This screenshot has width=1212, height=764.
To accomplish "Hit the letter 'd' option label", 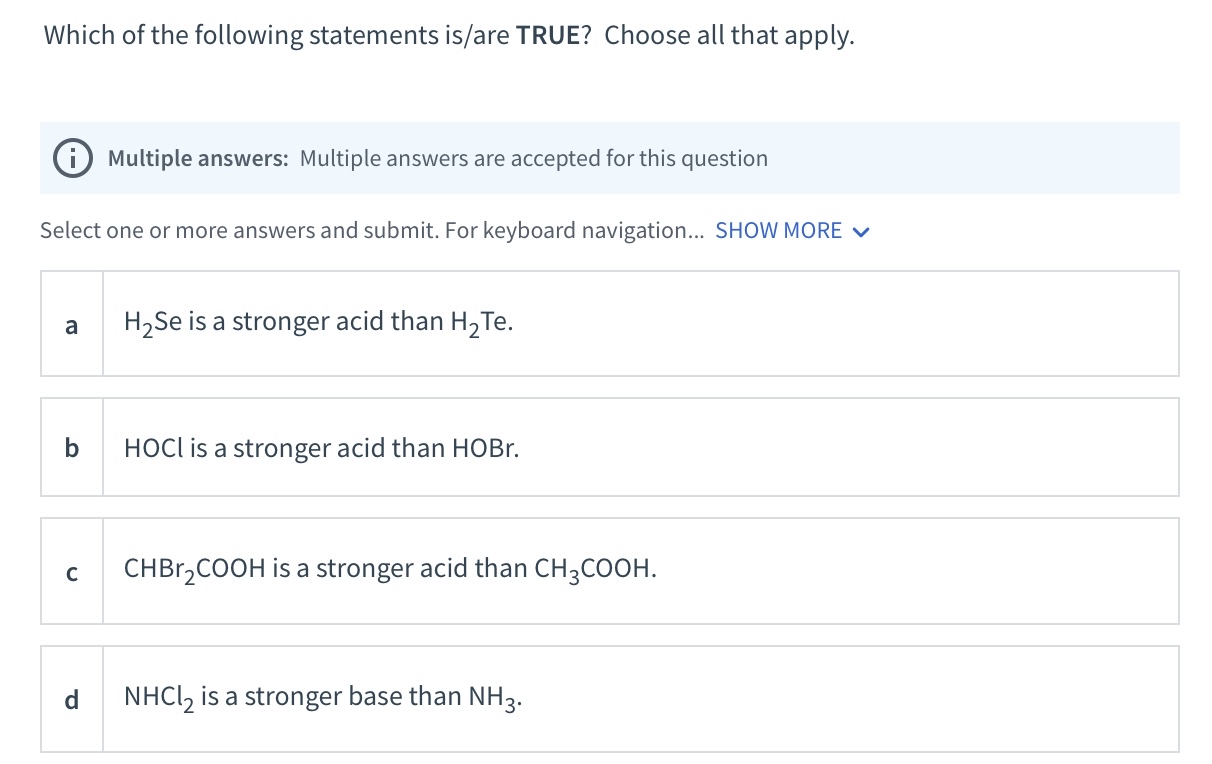I will click(71, 699).
